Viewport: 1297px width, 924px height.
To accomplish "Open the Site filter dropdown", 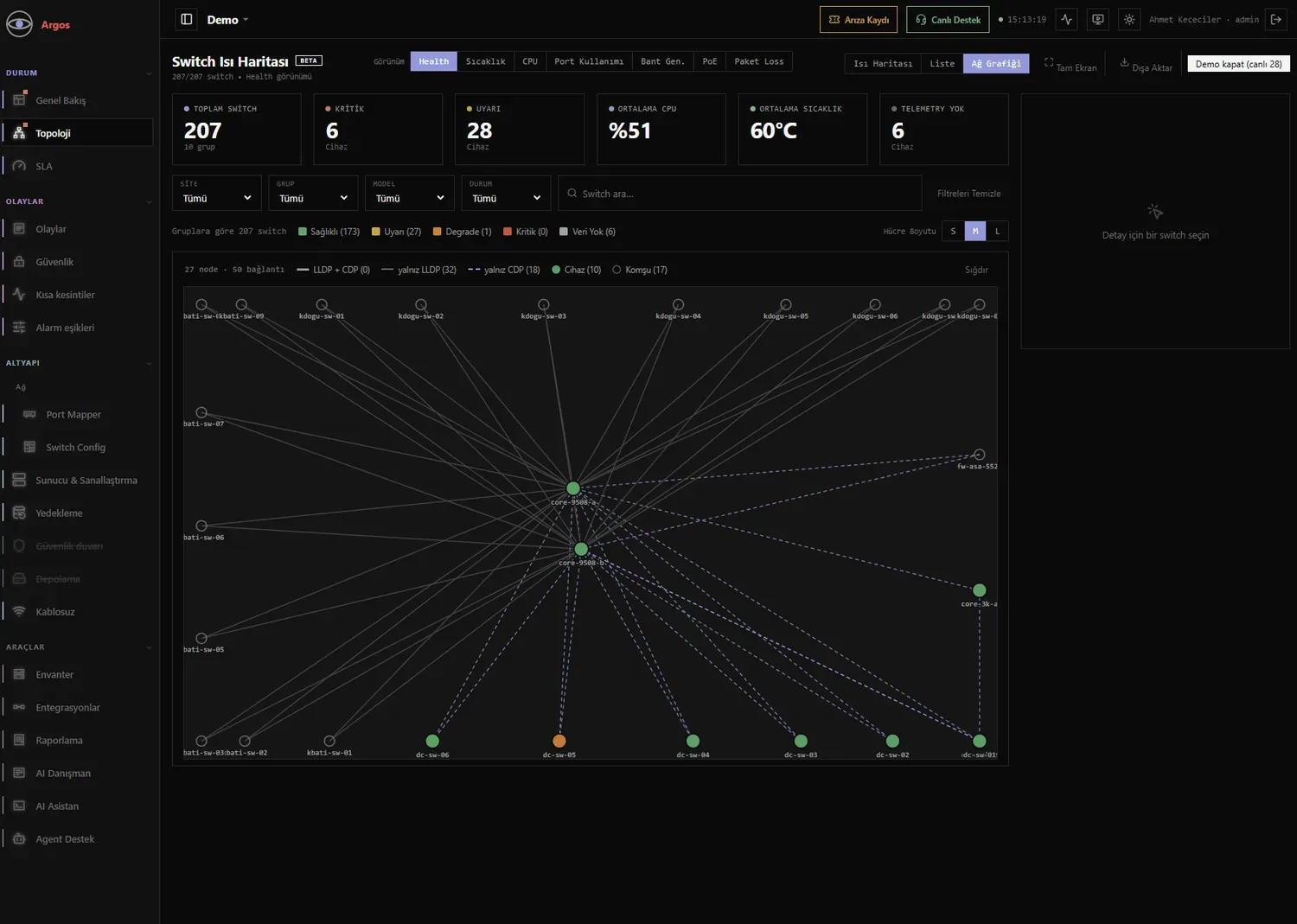I will (x=217, y=193).
